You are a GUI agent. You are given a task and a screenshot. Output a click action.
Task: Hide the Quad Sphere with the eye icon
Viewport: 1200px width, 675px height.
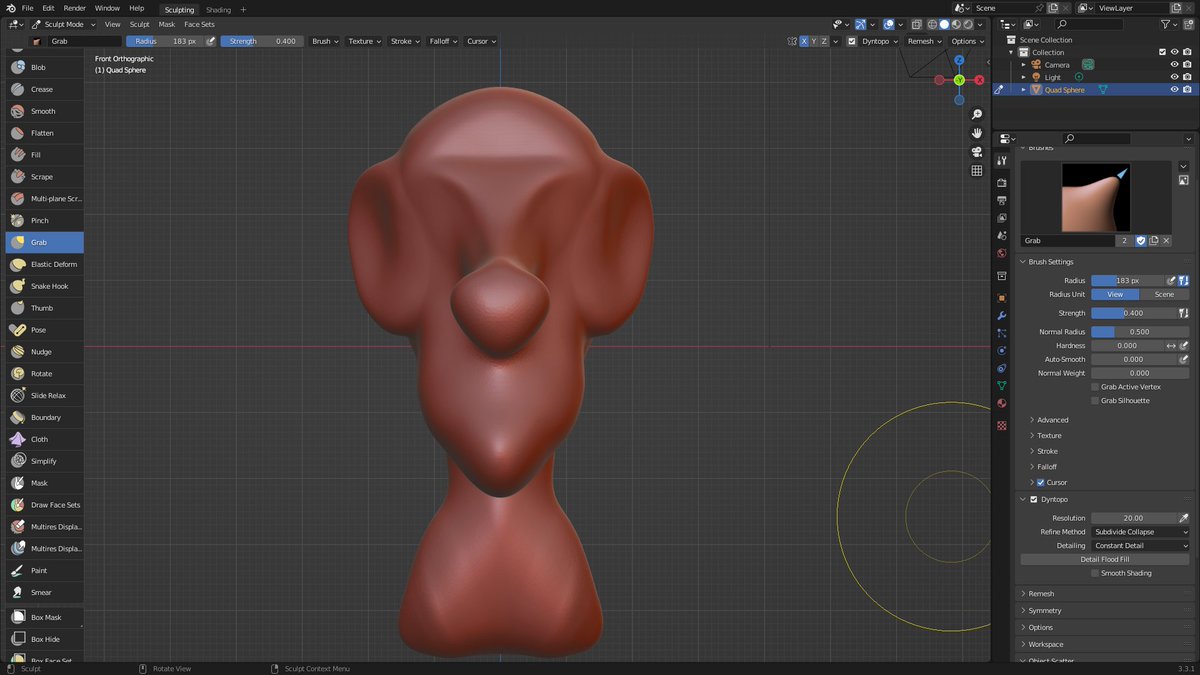1174,89
